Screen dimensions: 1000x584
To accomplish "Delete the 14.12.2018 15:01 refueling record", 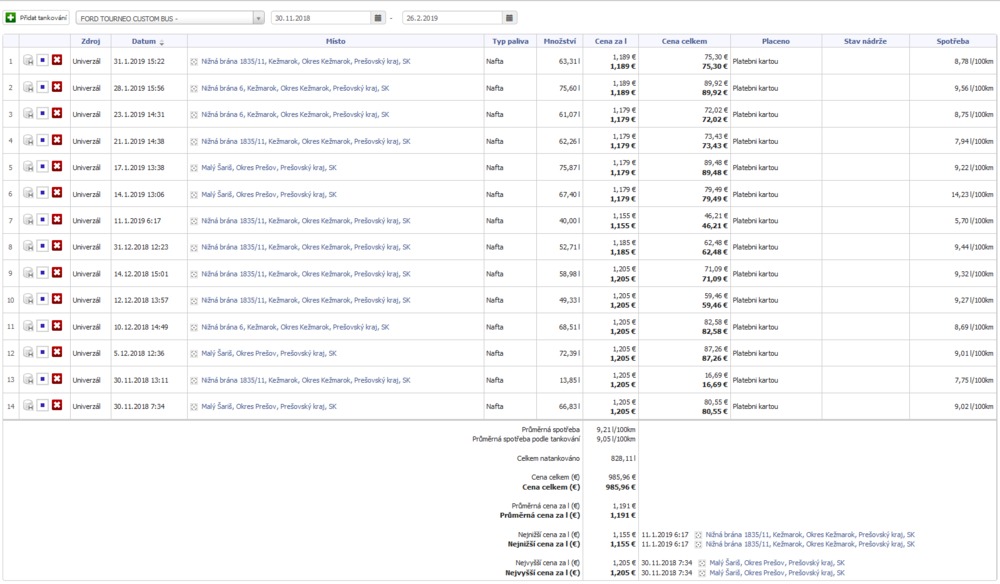I will (x=57, y=272).
